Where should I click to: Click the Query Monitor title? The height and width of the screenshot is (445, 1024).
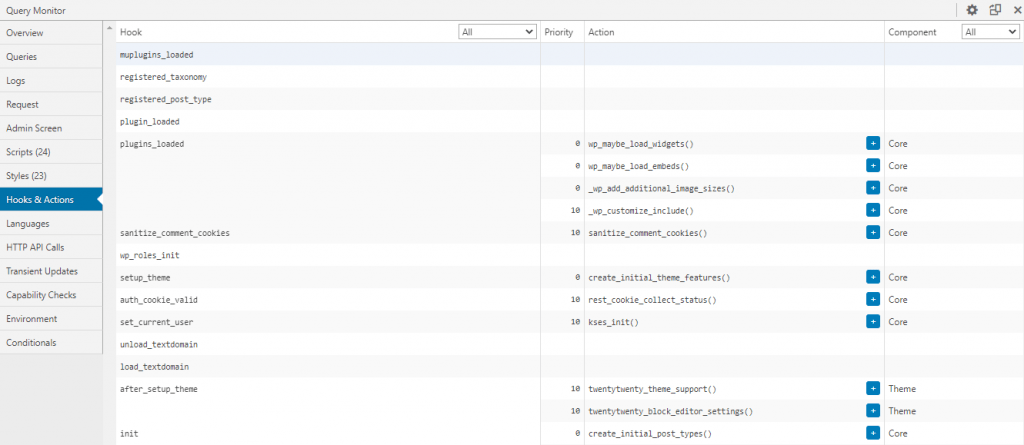36,10
